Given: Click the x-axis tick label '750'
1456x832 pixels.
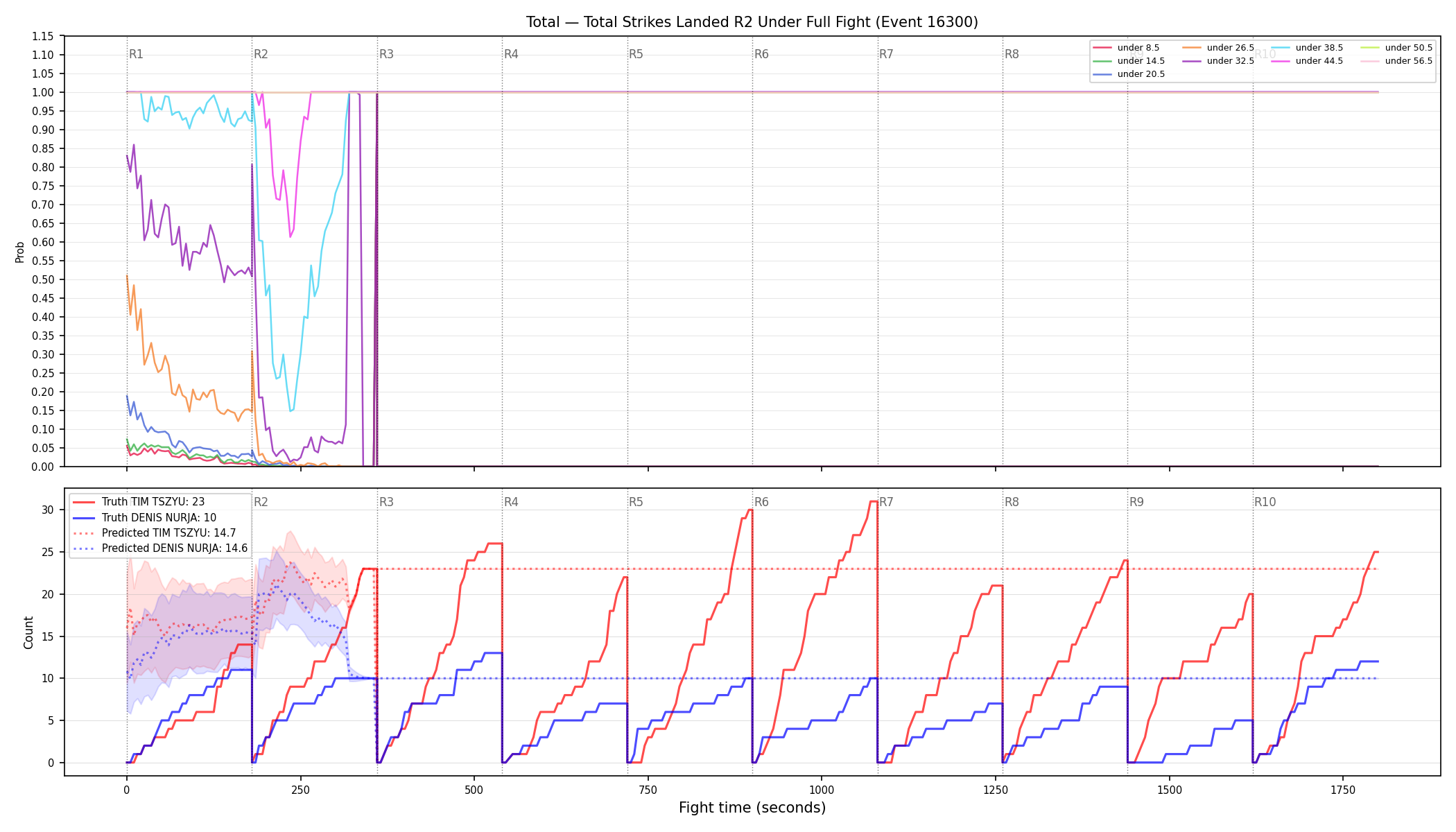Looking at the screenshot, I should (648, 790).
